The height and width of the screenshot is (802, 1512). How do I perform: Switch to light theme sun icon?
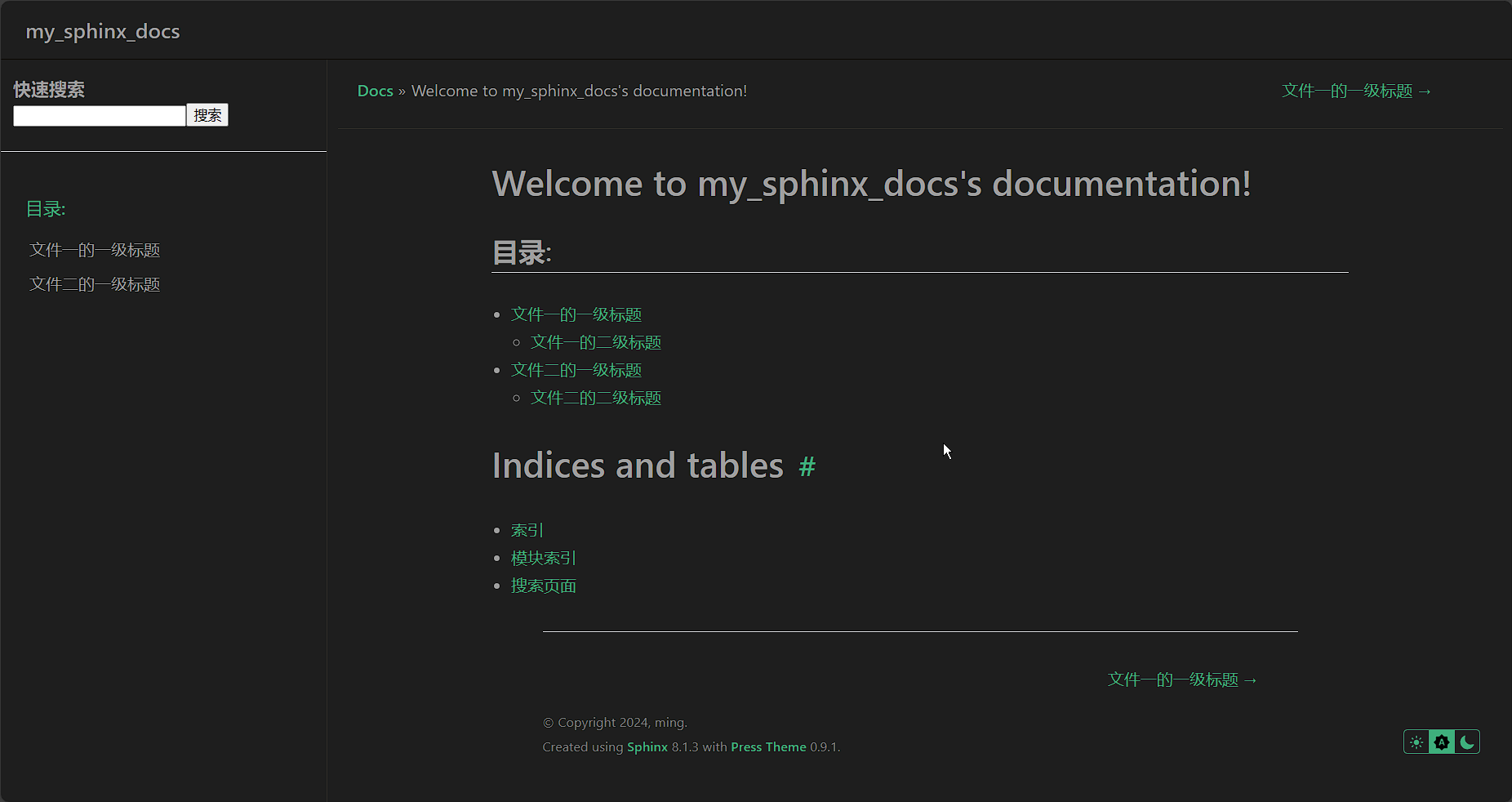coord(1416,742)
